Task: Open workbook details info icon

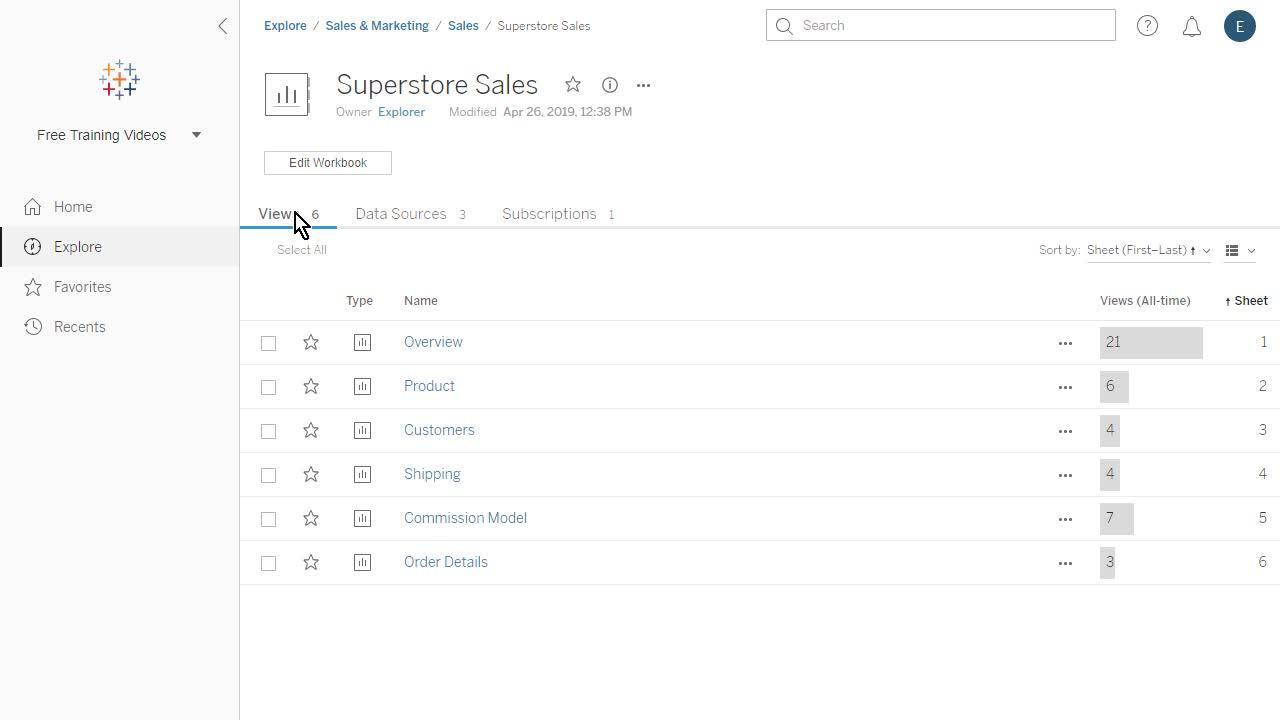Action: click(610, 85)
